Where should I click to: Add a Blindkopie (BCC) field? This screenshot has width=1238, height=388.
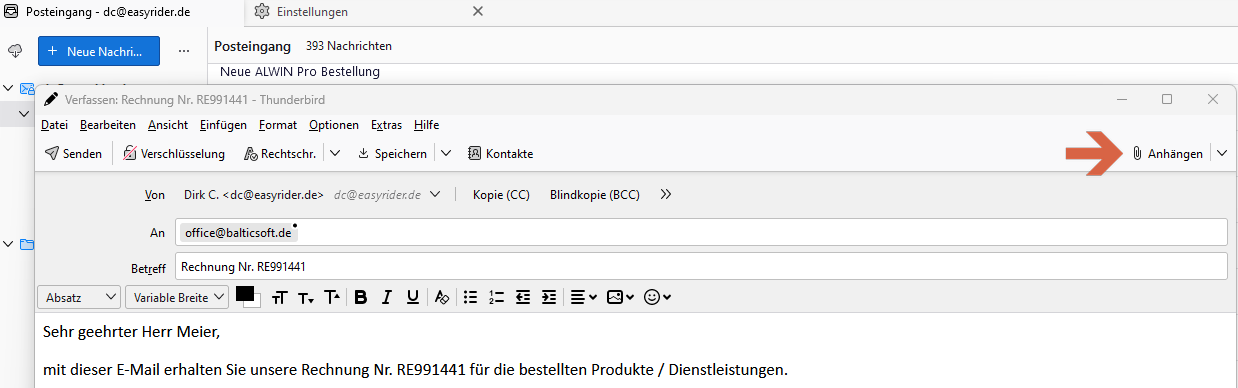595,195
